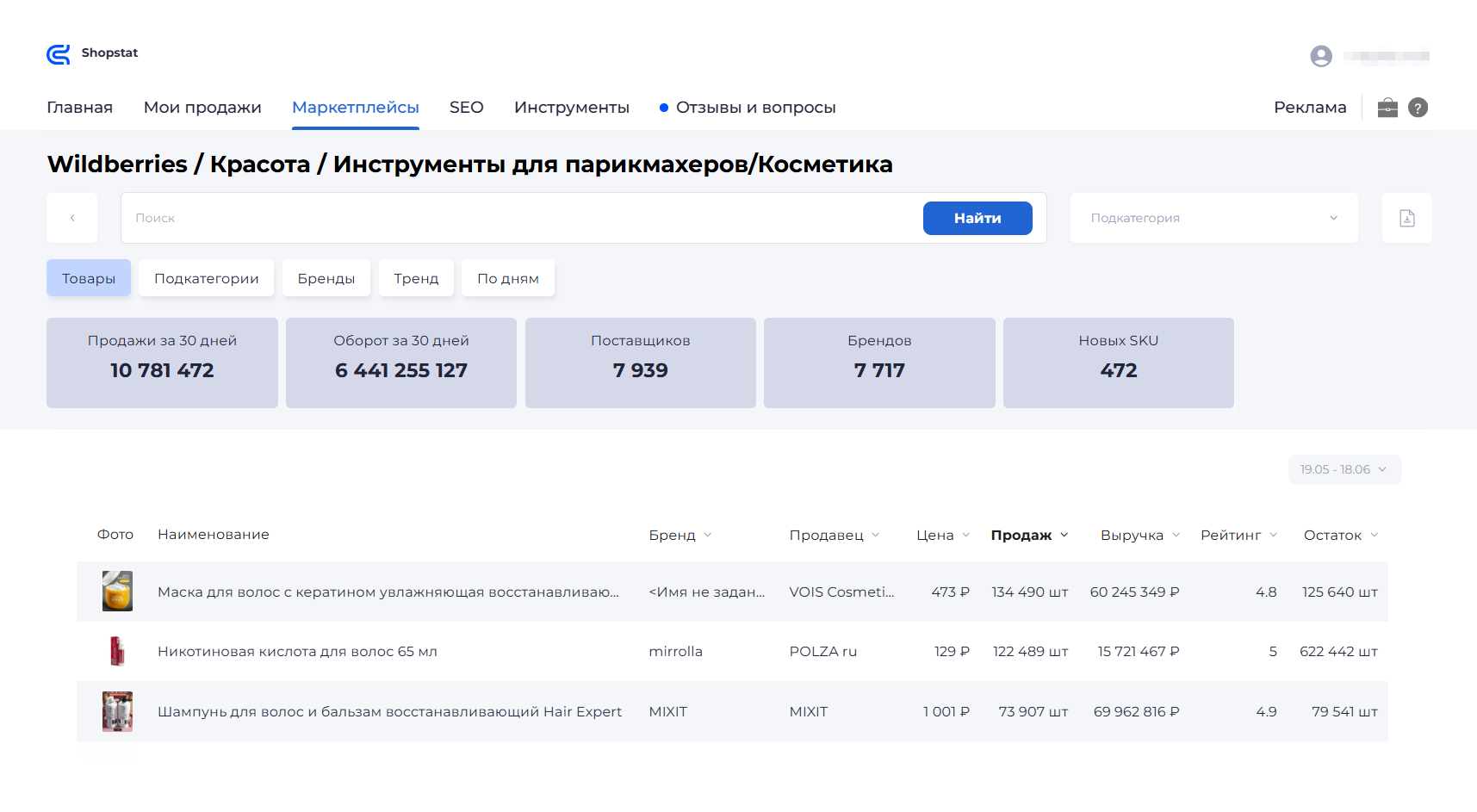The image size is (1477, 812).
Task: Sort by Выручка column header
Action: pos(1140,535)
